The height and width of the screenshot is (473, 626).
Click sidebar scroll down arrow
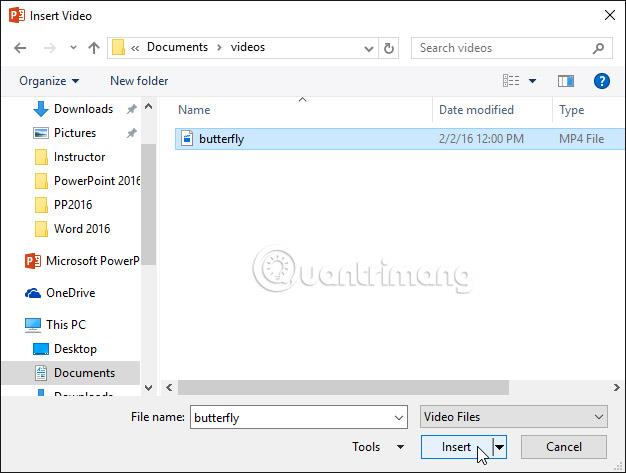149,388
